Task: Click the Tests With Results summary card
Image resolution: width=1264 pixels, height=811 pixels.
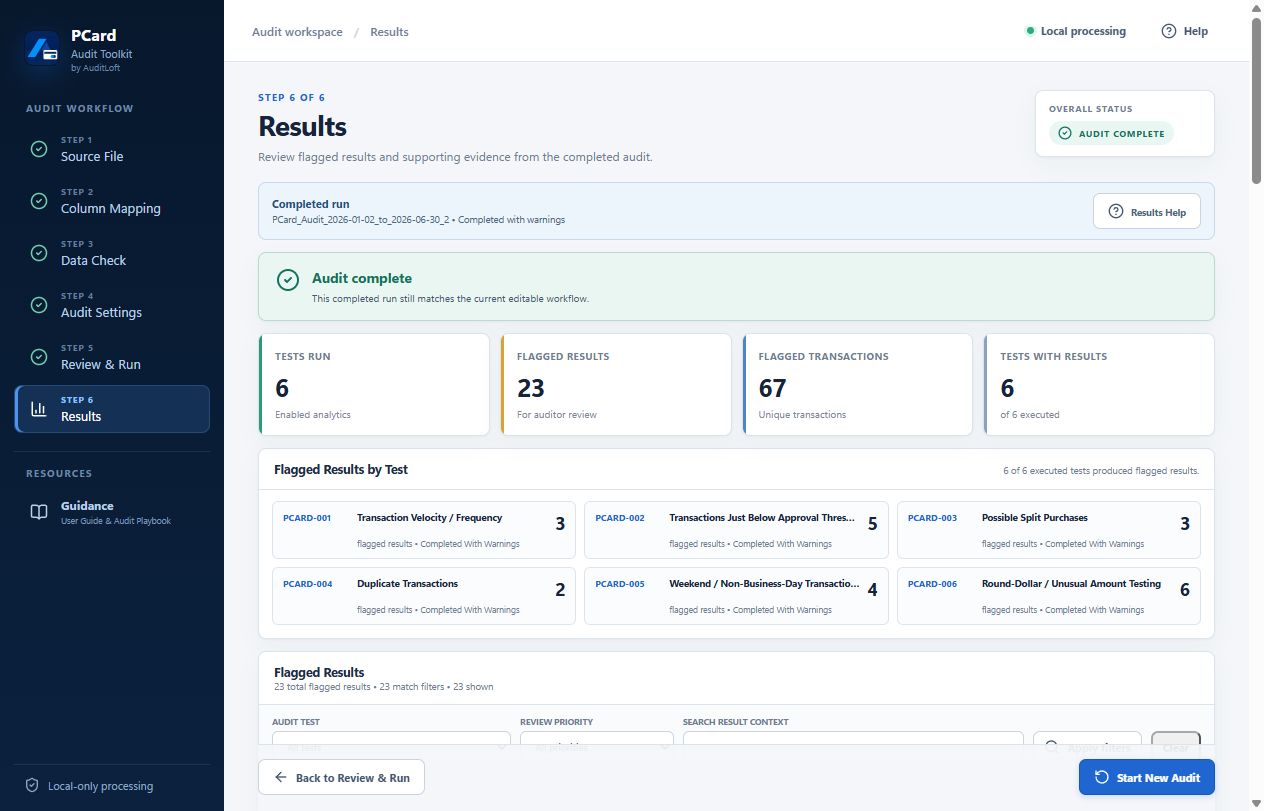Action: pyautogui.click(x=1100, y=385)
